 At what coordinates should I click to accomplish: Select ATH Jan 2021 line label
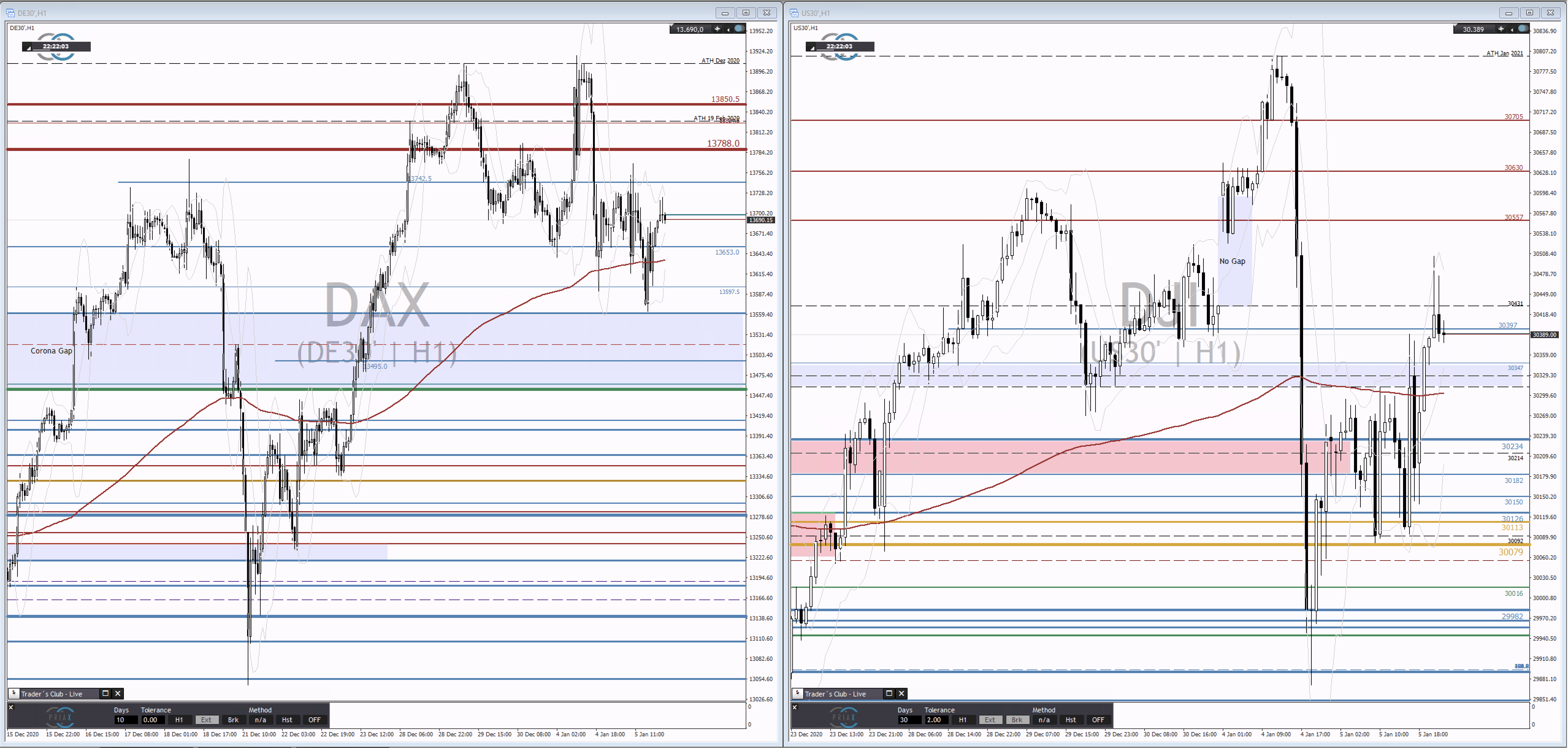(x=1504, y=53)
